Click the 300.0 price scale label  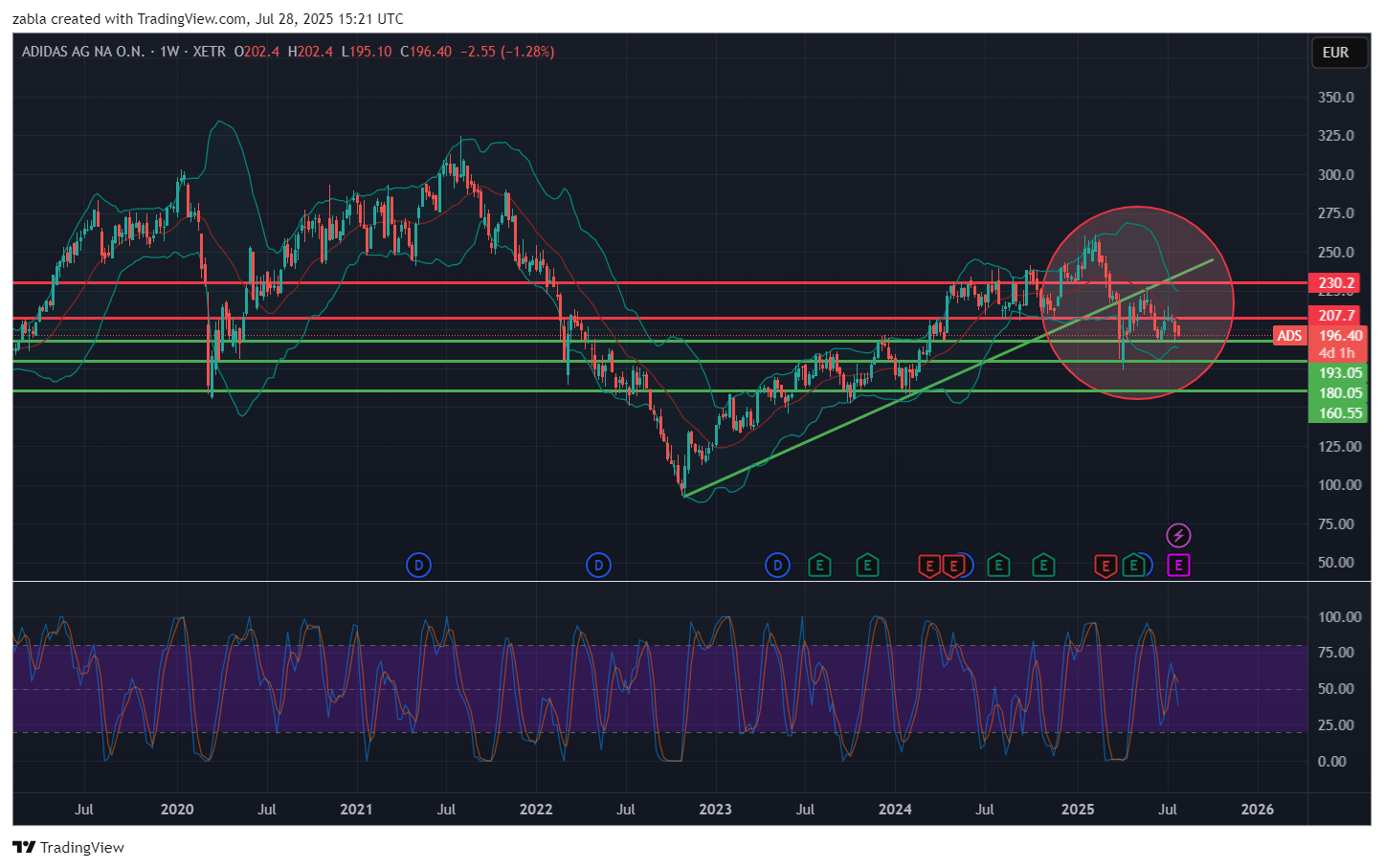pyautogui.click(x=1336, y=175)
